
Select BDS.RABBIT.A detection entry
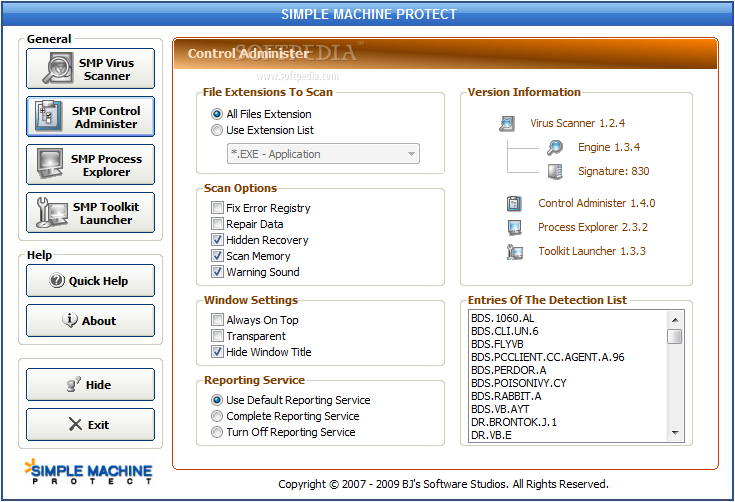506,397
